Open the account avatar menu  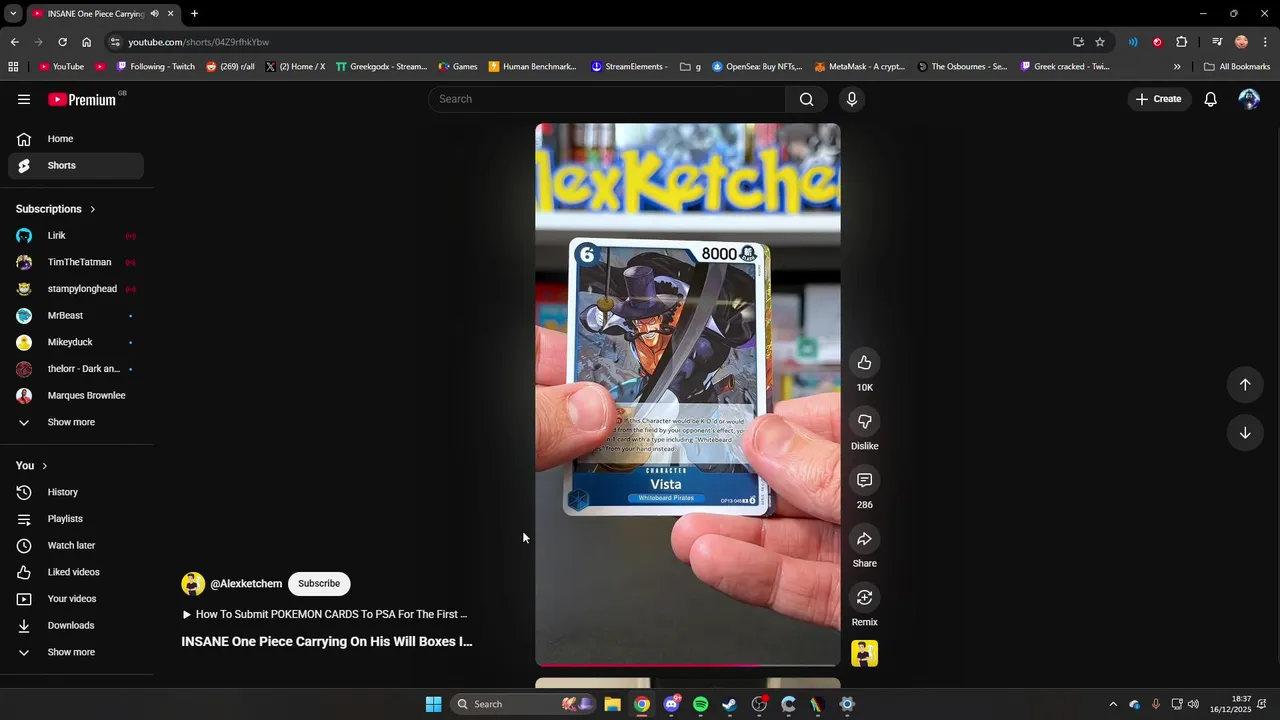[1249, 99]
